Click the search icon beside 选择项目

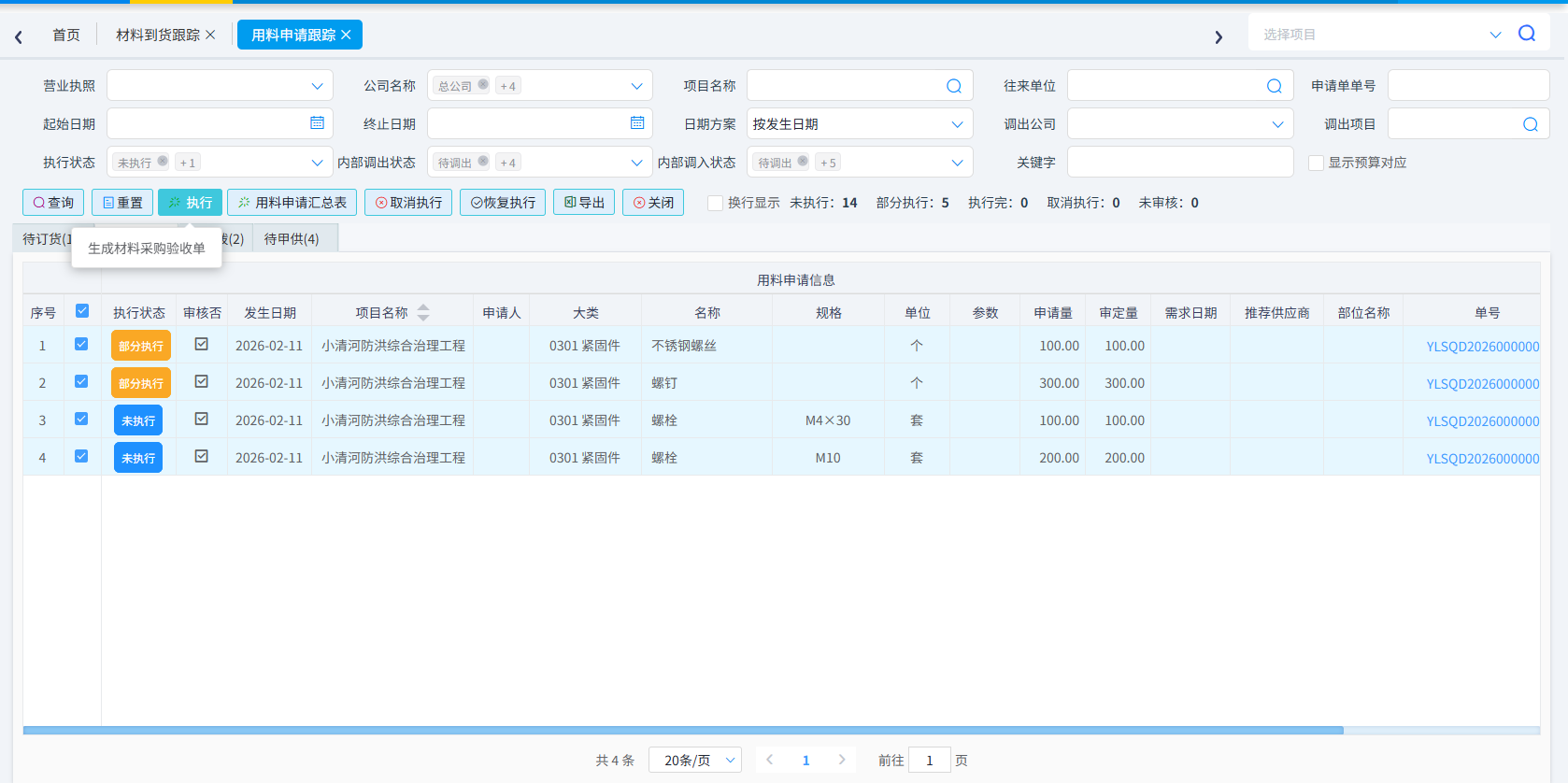[1527, 34]
